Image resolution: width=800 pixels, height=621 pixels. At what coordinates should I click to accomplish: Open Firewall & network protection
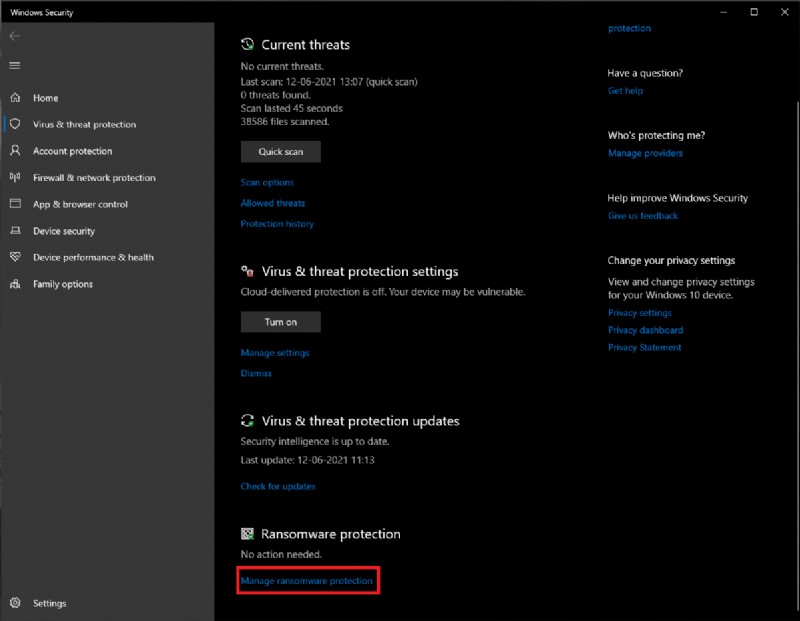[x=14, y=177]
